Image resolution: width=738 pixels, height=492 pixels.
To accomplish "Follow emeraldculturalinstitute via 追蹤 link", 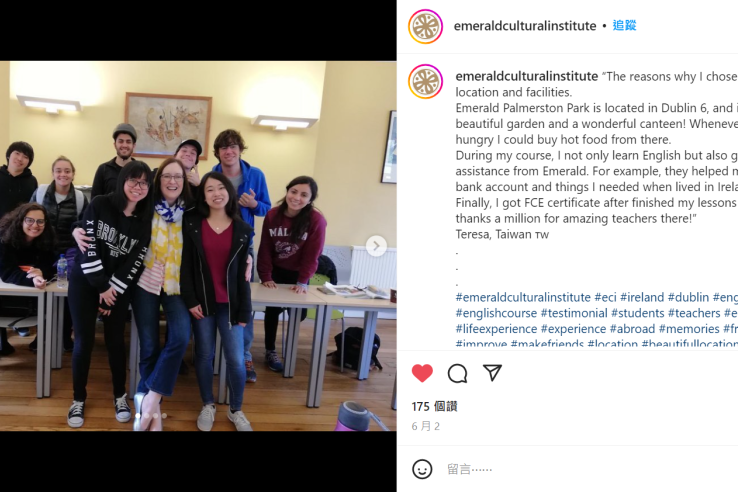I will pos(625,25).
